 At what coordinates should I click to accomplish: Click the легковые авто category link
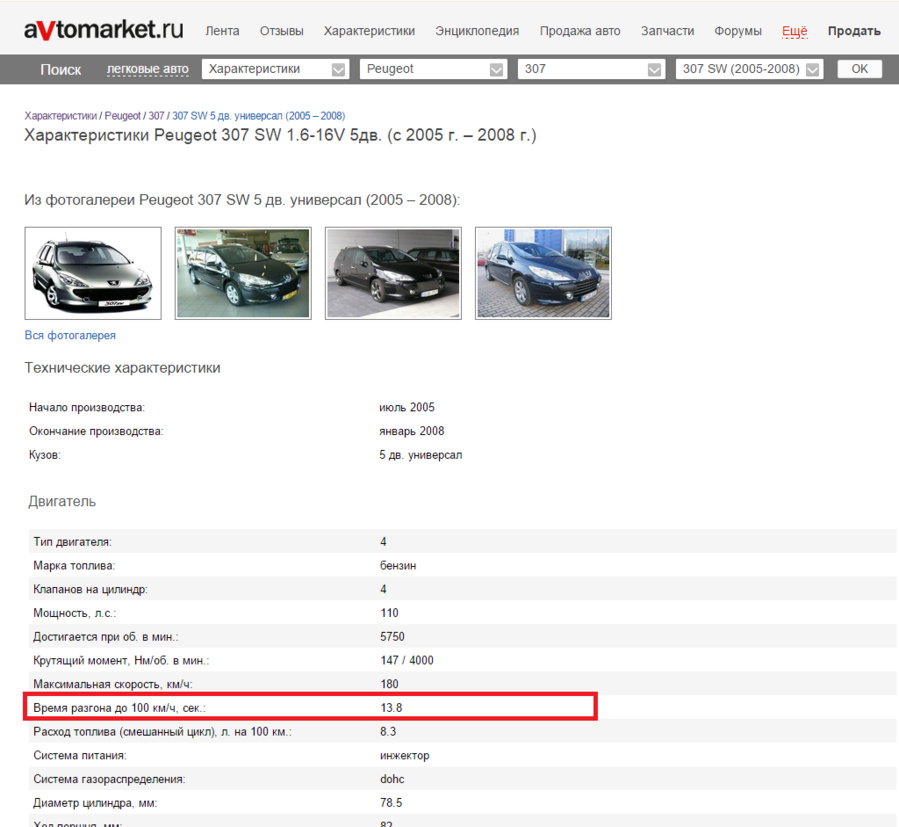[148, 69]
